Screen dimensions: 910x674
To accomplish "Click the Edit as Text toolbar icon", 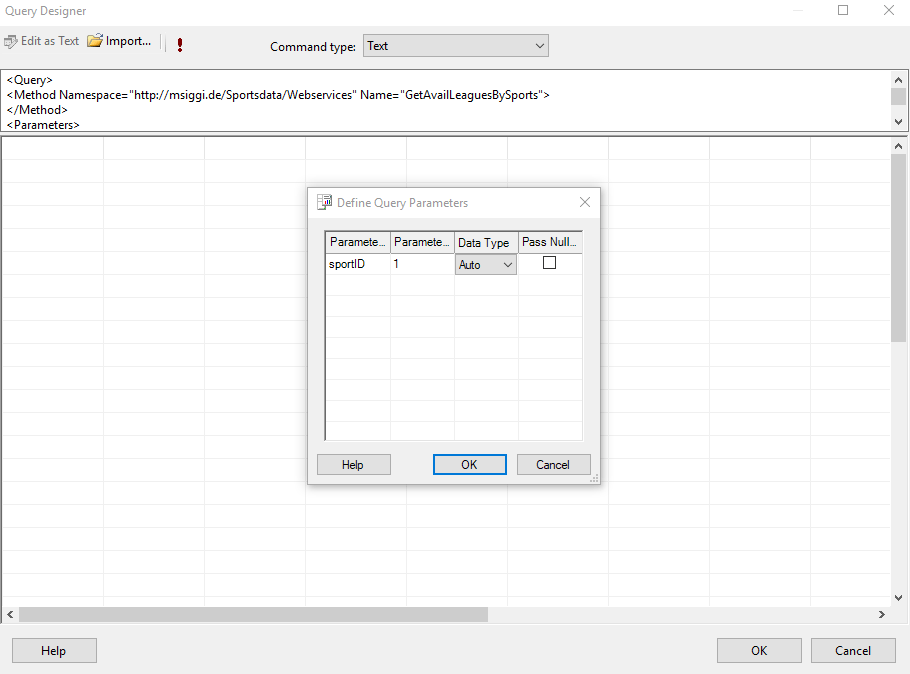I will [11, 42].
